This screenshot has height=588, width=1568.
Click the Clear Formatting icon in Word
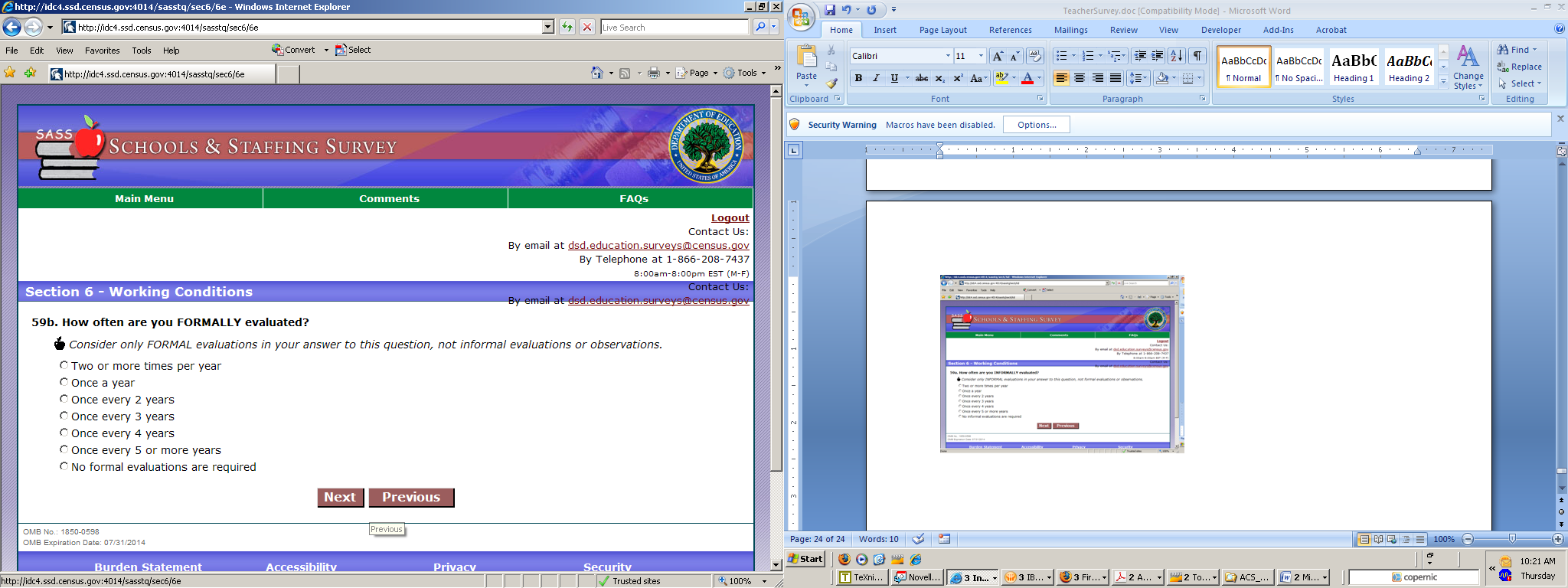(1035, 56)
